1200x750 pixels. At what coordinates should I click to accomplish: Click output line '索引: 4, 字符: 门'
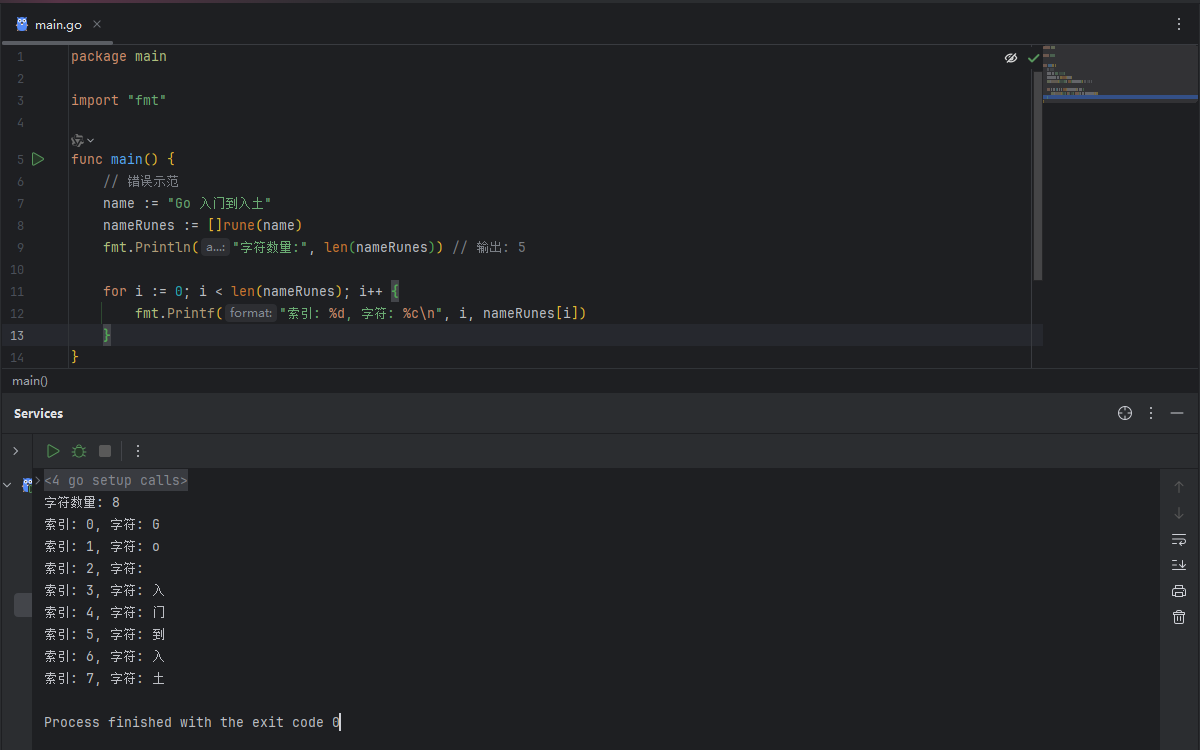coord(104,613)
